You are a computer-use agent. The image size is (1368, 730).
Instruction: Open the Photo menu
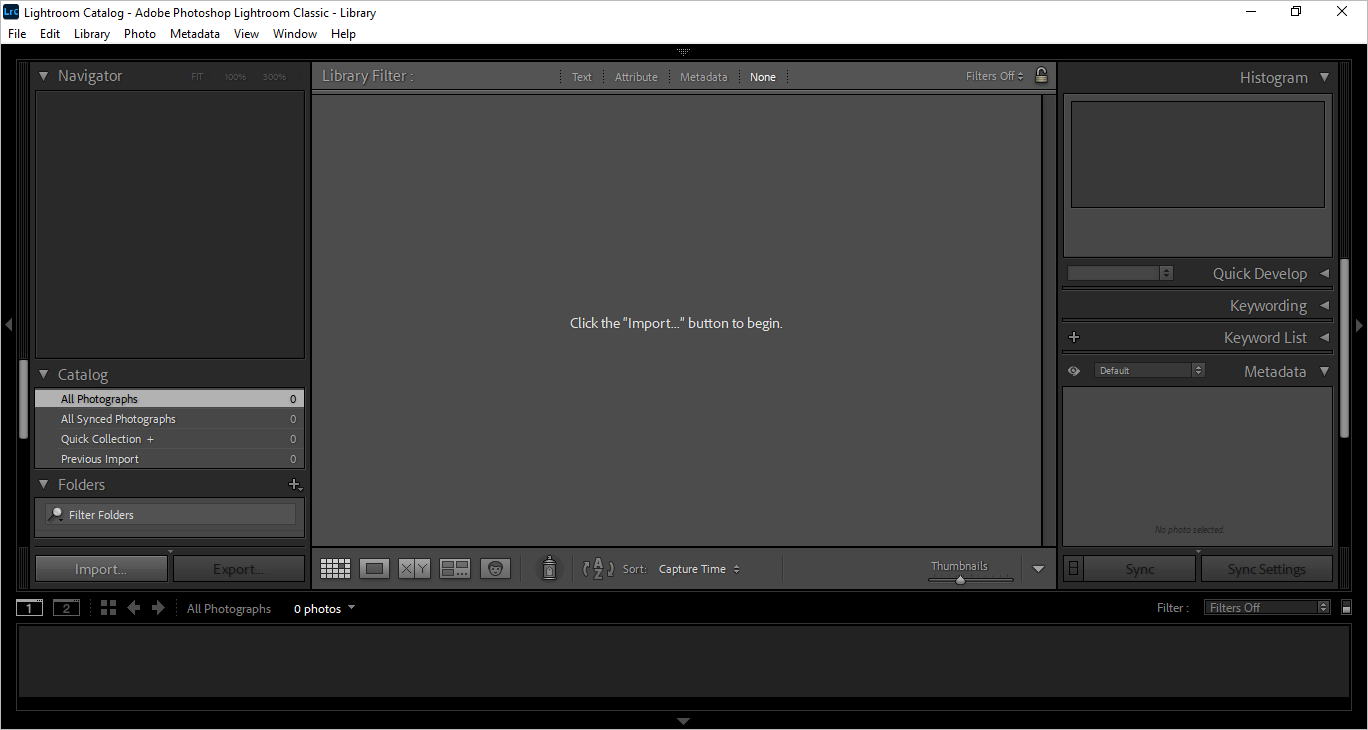140,34
